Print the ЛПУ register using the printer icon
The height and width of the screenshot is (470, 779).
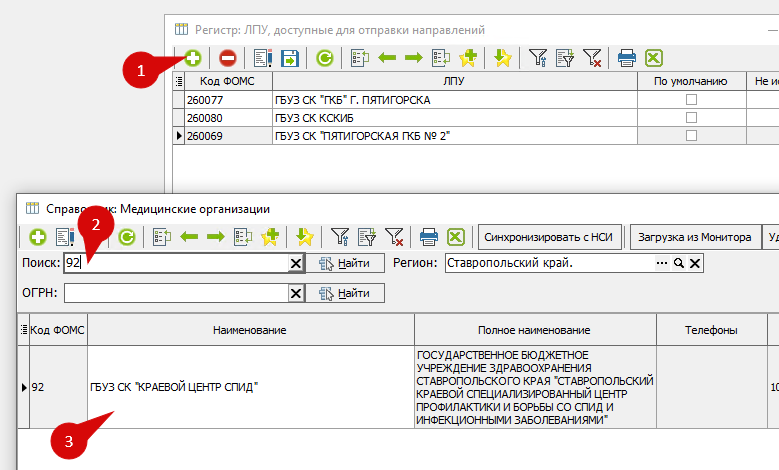click(627, 58)
